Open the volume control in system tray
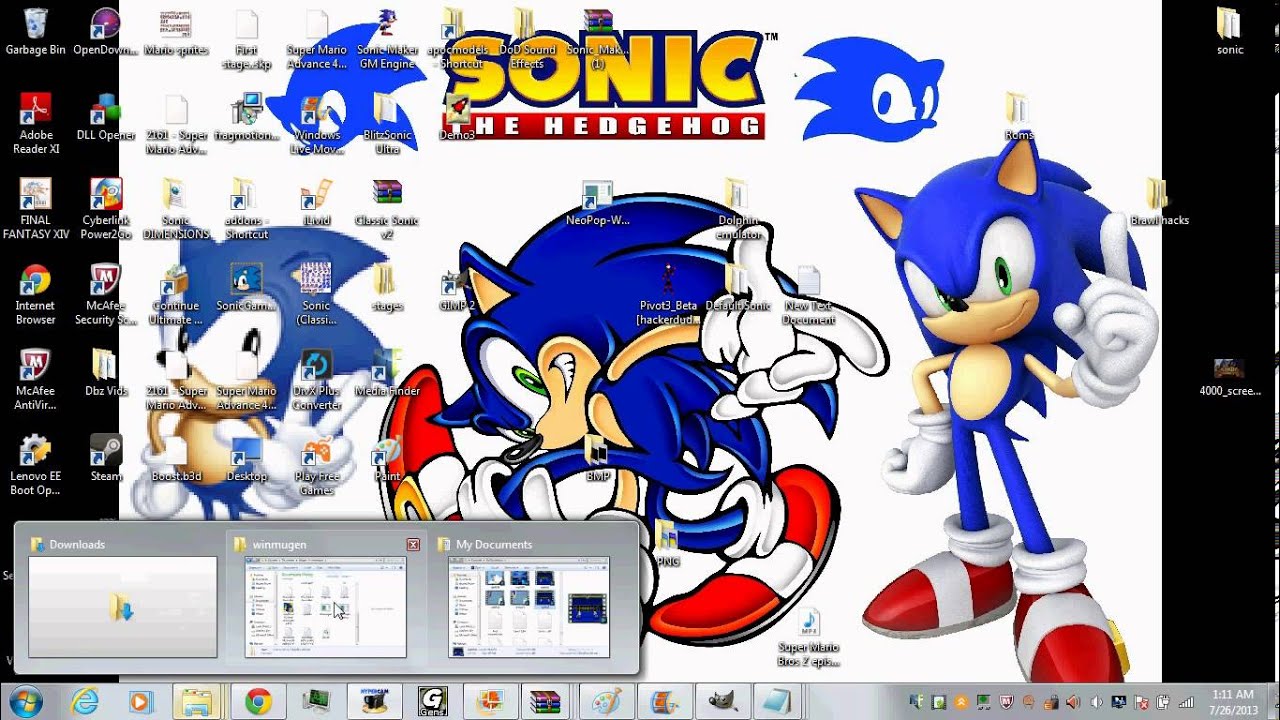Image resolution: width=1280 pixels, height=720 pixels. [x=1097, y=702]
